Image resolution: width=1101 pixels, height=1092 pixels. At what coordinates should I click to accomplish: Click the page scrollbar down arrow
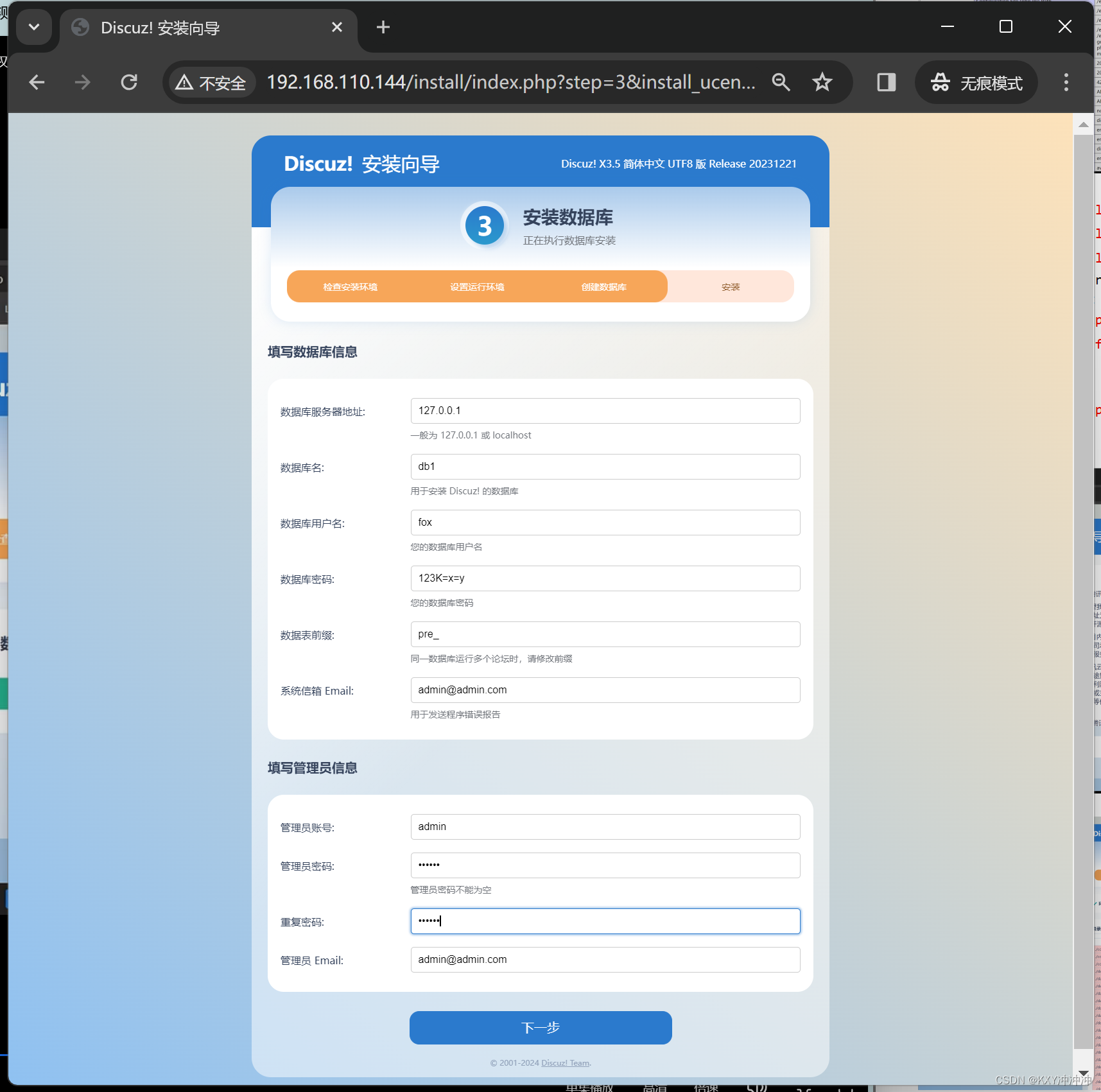coord(1083,1073)
